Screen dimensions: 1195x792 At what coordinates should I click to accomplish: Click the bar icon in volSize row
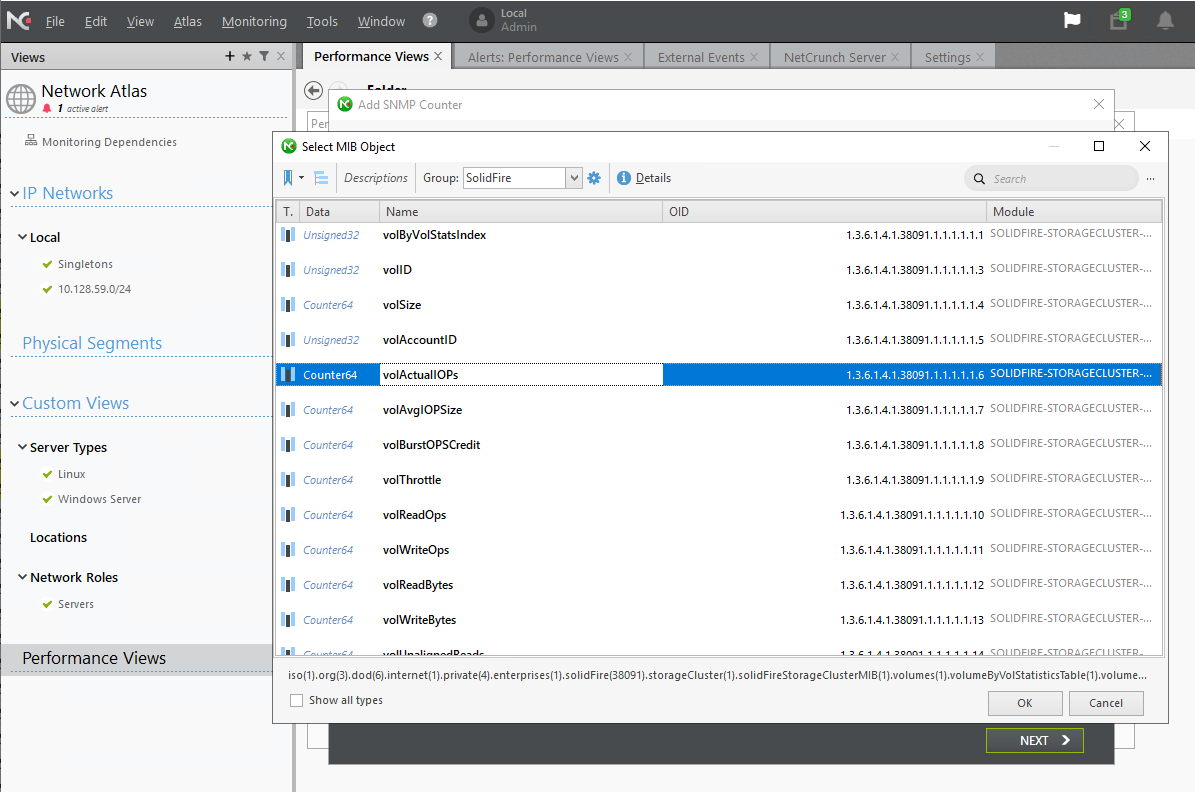coord(288,305)
